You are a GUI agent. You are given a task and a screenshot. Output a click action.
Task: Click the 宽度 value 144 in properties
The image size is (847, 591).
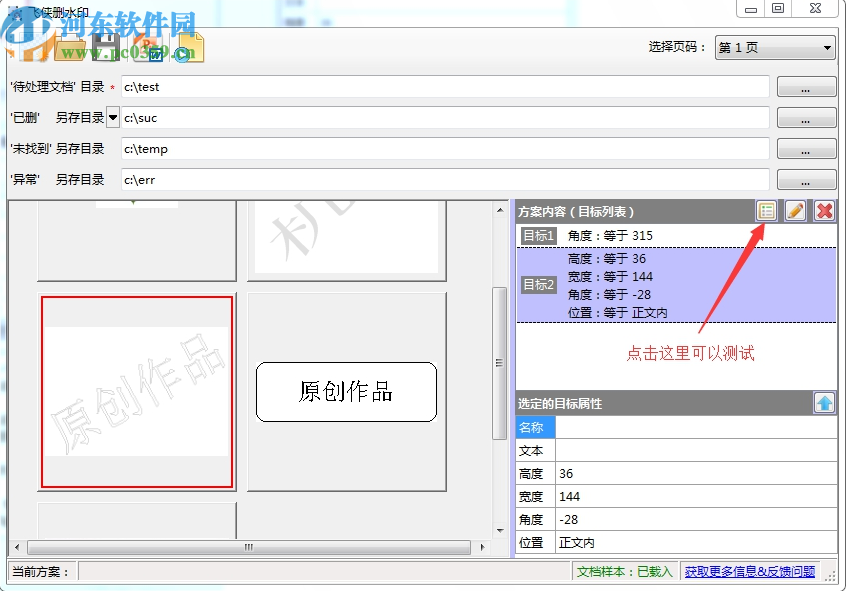tap(696, 496)
